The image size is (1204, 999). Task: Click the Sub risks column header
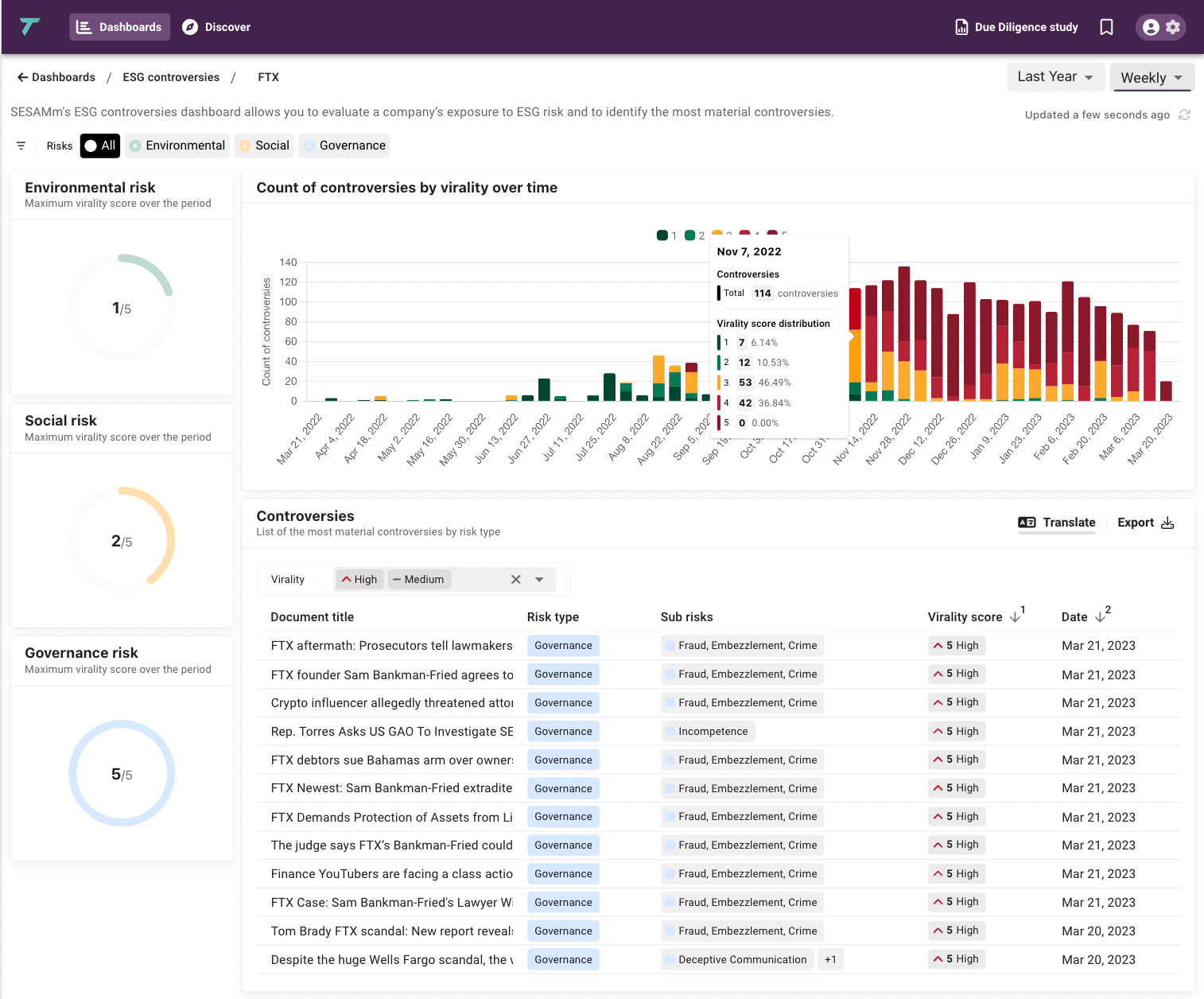[x=686, y=616]
